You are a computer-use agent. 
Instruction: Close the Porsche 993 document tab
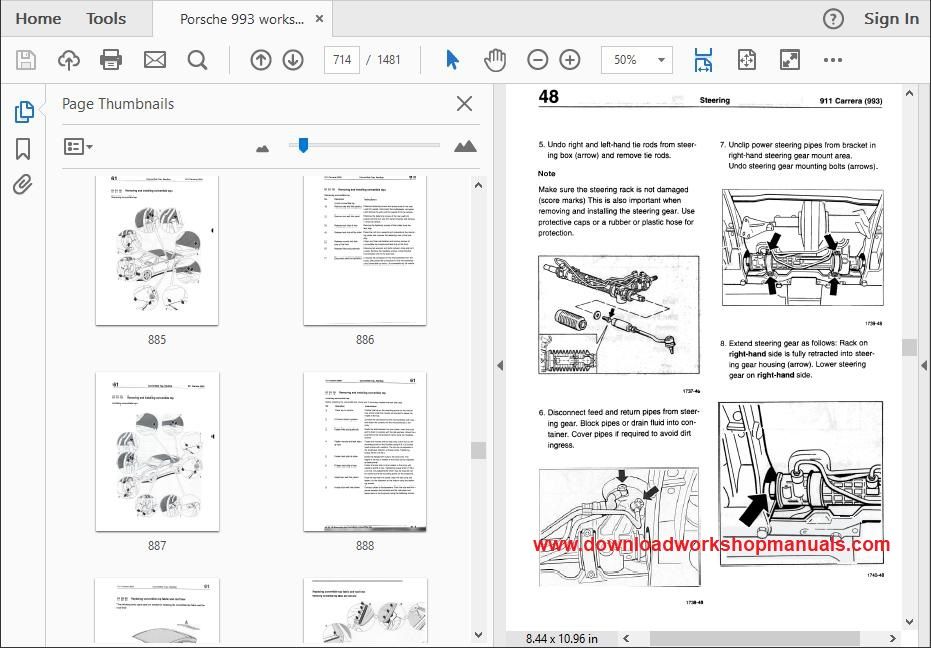pos(319,19)
